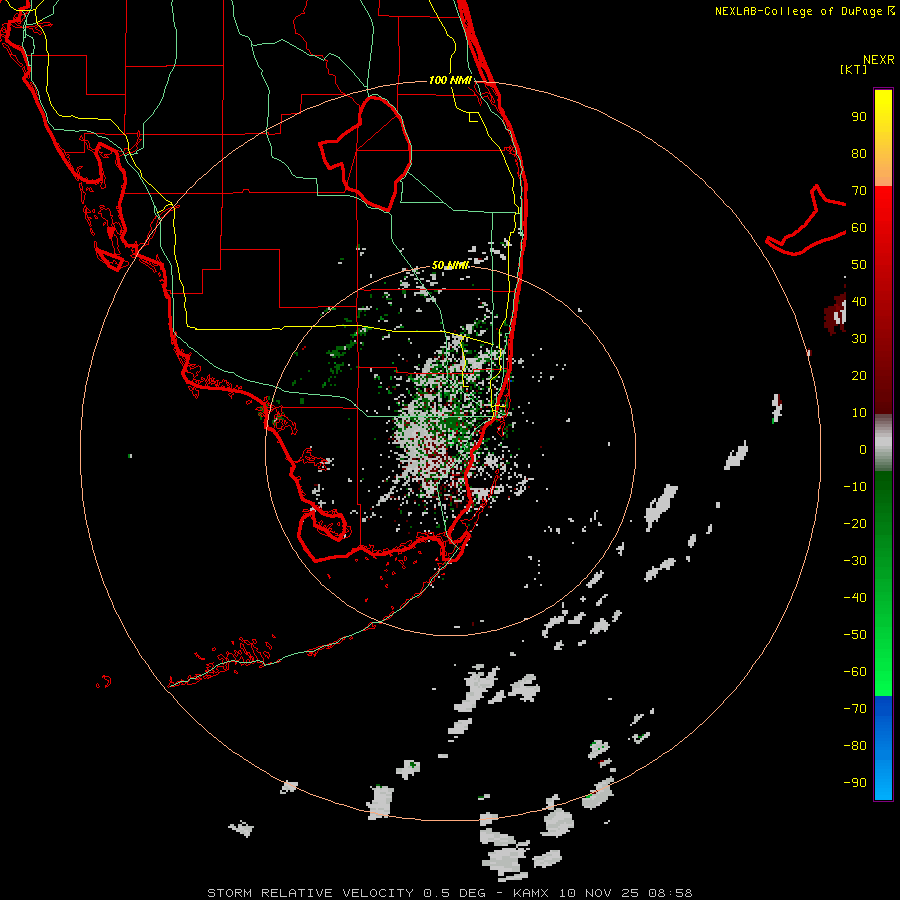Viewport: 900px width, 900px height.
Task: Click inside the Lake Okeechobee outline
Action: point(373,152)
